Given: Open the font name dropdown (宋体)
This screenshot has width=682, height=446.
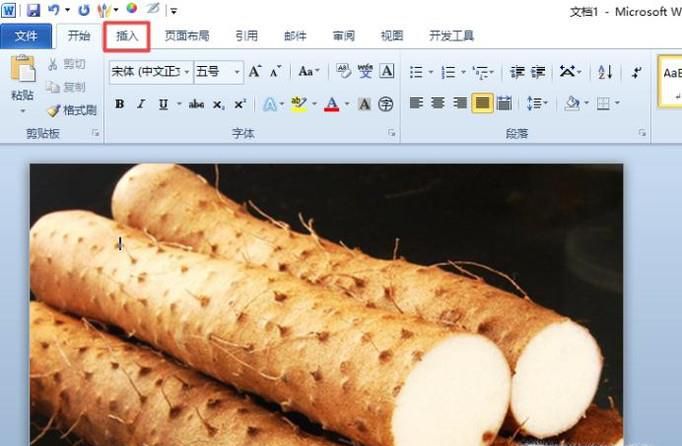Looking at the screenshot, I should [187, 72].
